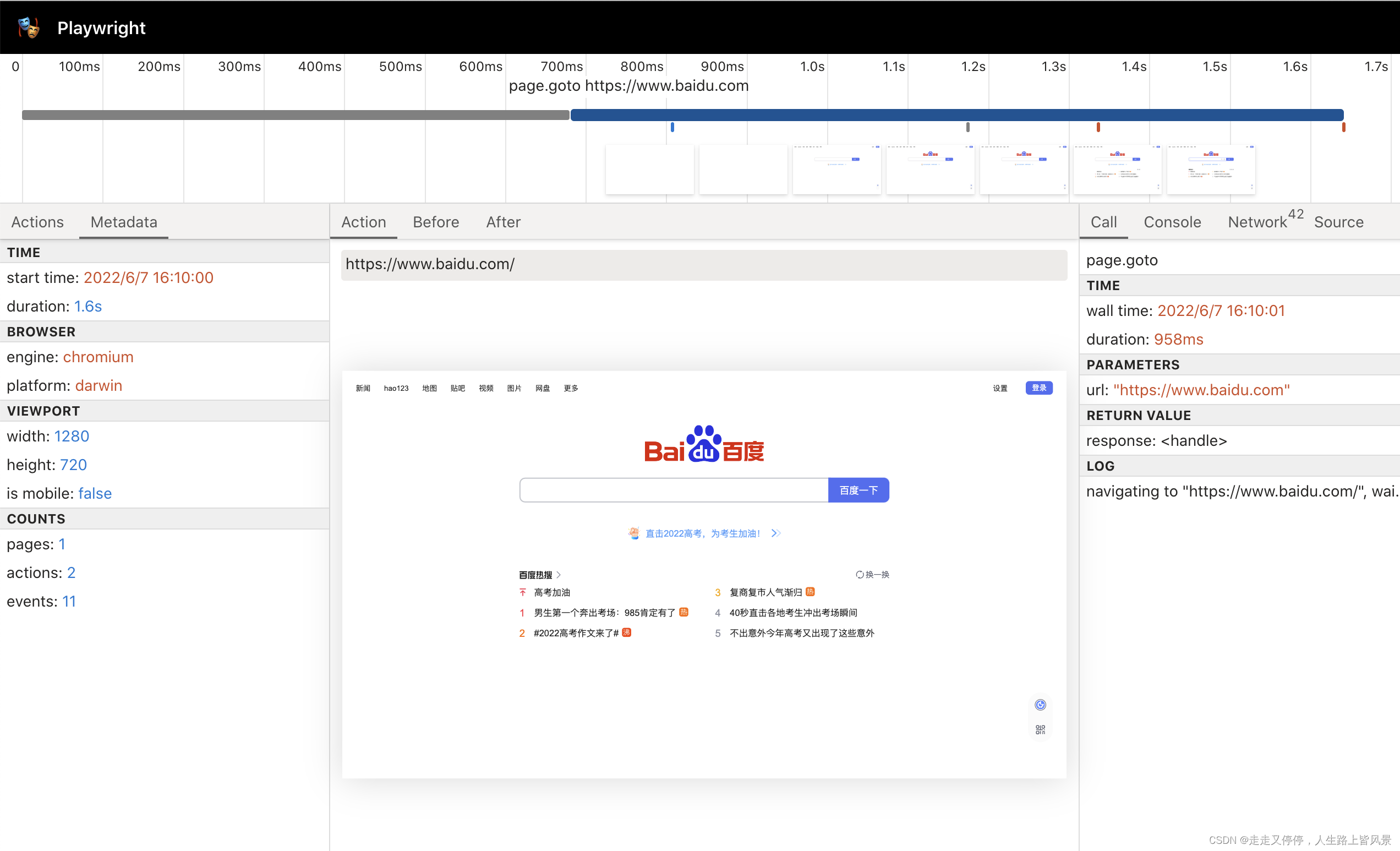
Task: Show the After snapshot tab
Action: pyautogui.click(x=504, y=222)
